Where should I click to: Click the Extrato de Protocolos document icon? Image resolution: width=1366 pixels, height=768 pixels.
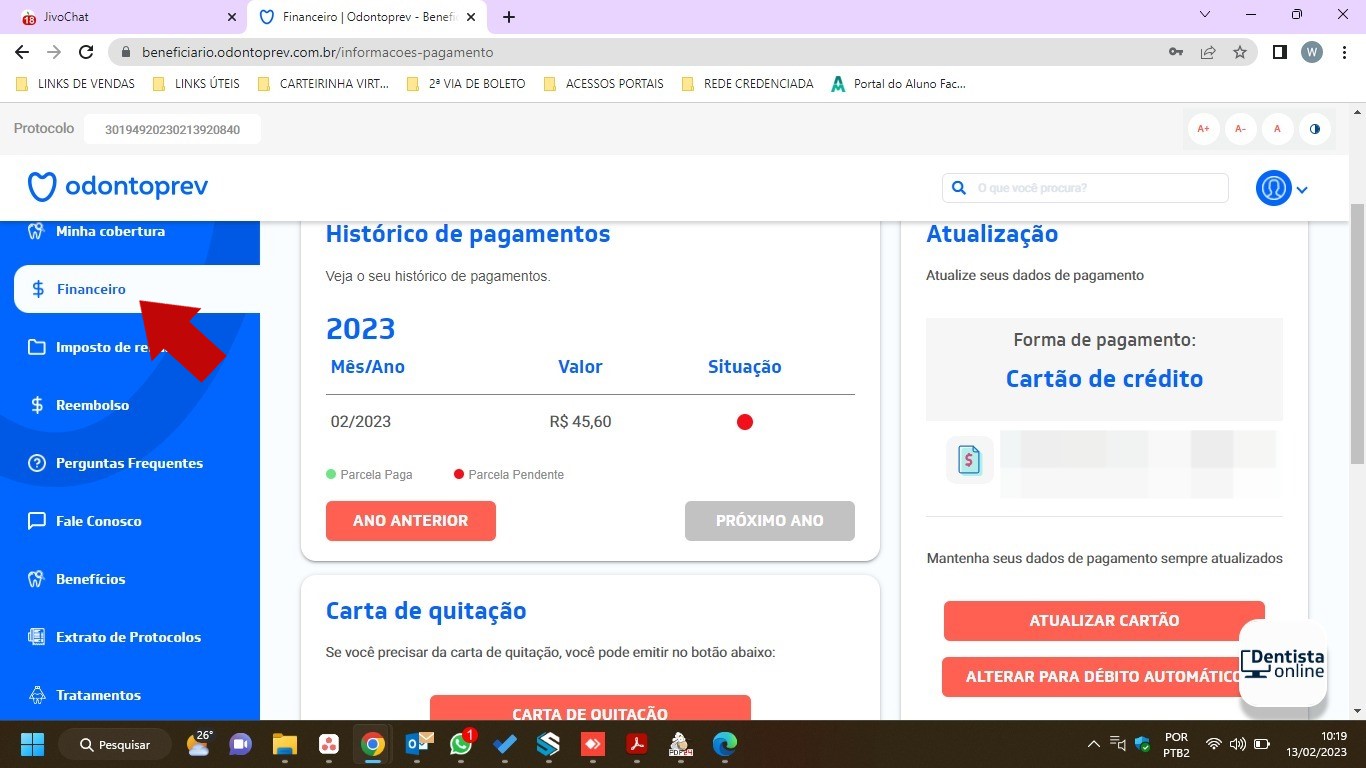click(x=38, y=637)
